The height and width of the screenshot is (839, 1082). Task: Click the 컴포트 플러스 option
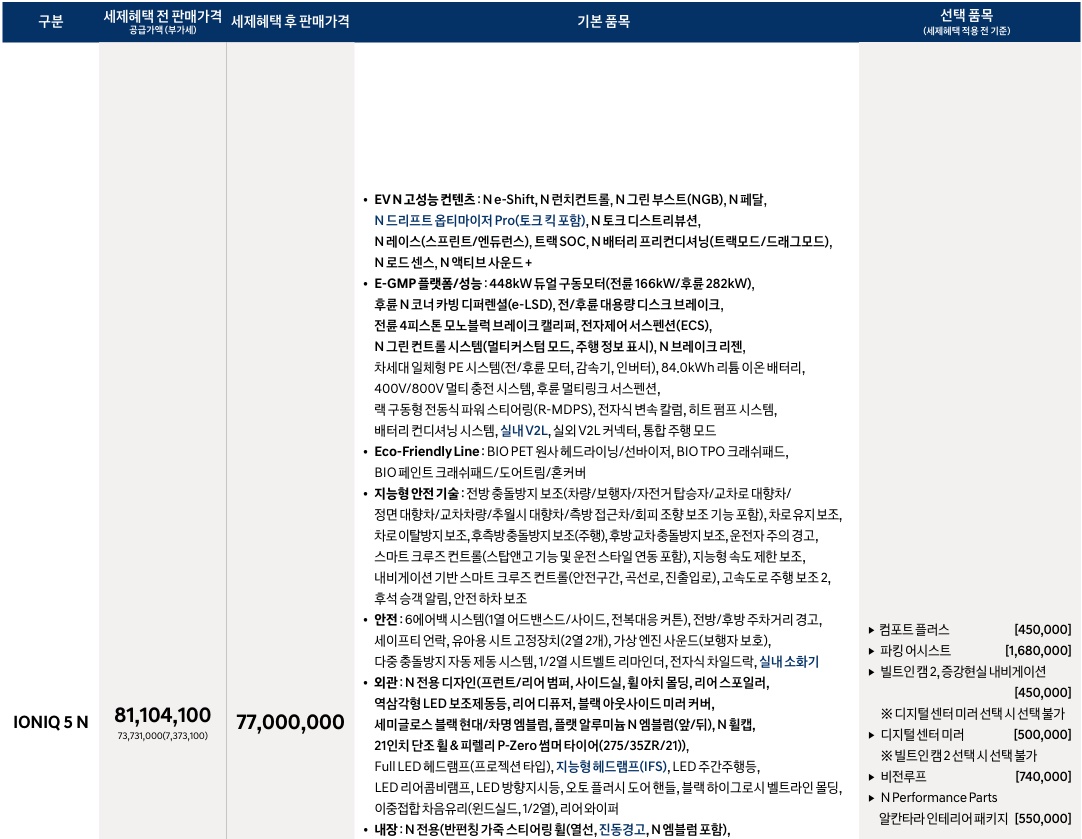(x=914, y=630)
